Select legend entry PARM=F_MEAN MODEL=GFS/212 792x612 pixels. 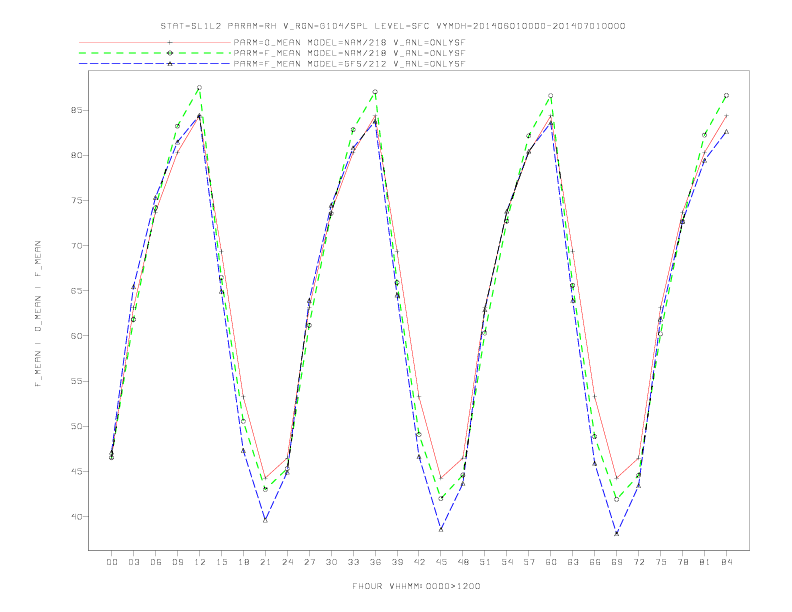[349, 64]
